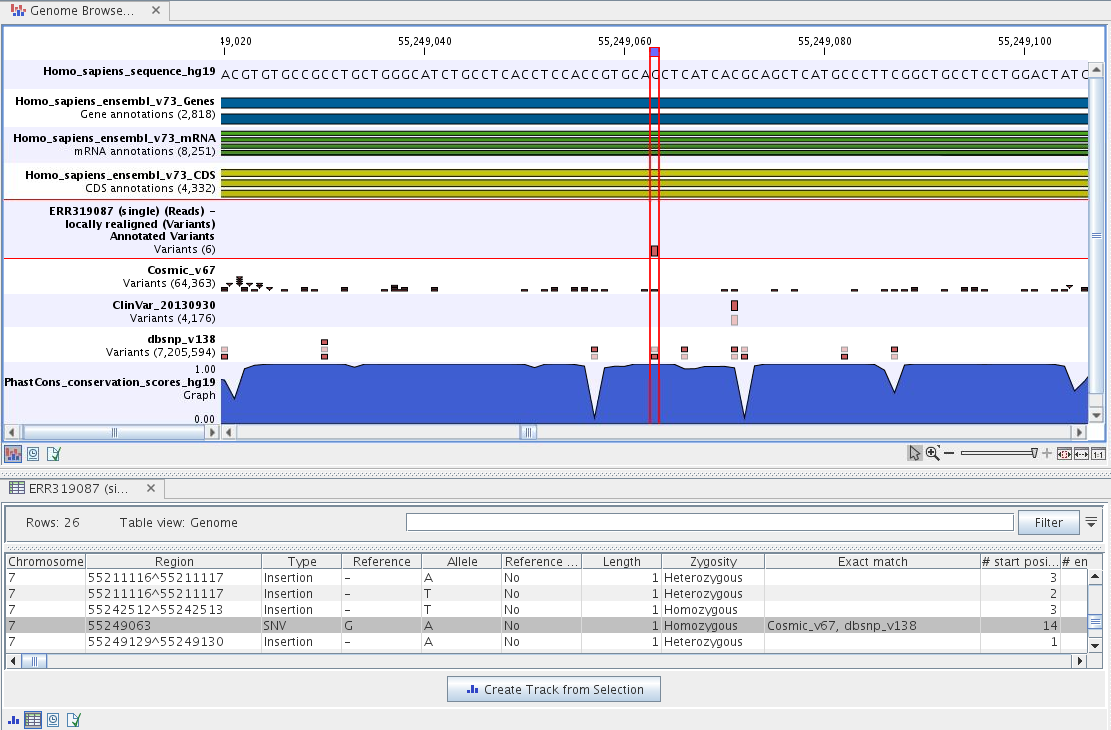The width and height of the screenshot is (1111, 730).
Task: Toggle the table view in the bottom panel
Action: click(x=33, y=719)
